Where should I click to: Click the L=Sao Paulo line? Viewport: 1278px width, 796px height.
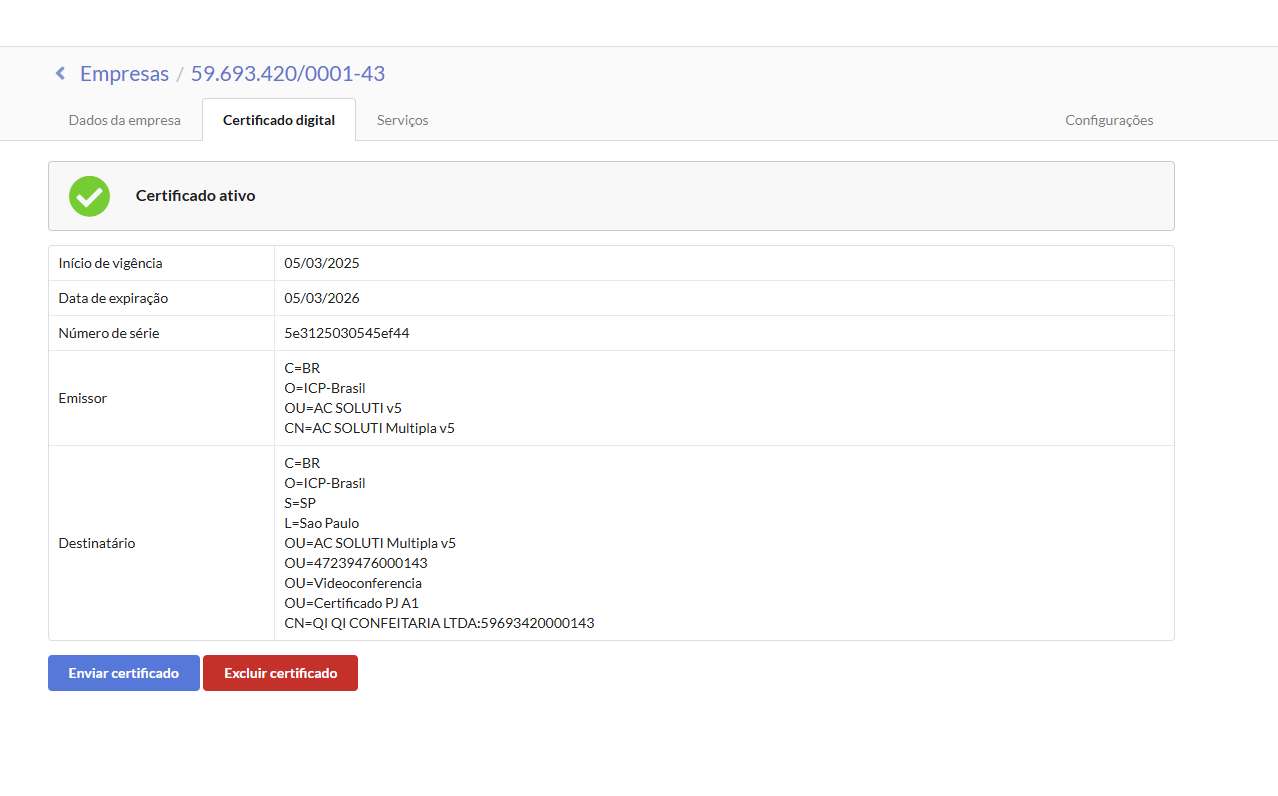tap(322, 523)
